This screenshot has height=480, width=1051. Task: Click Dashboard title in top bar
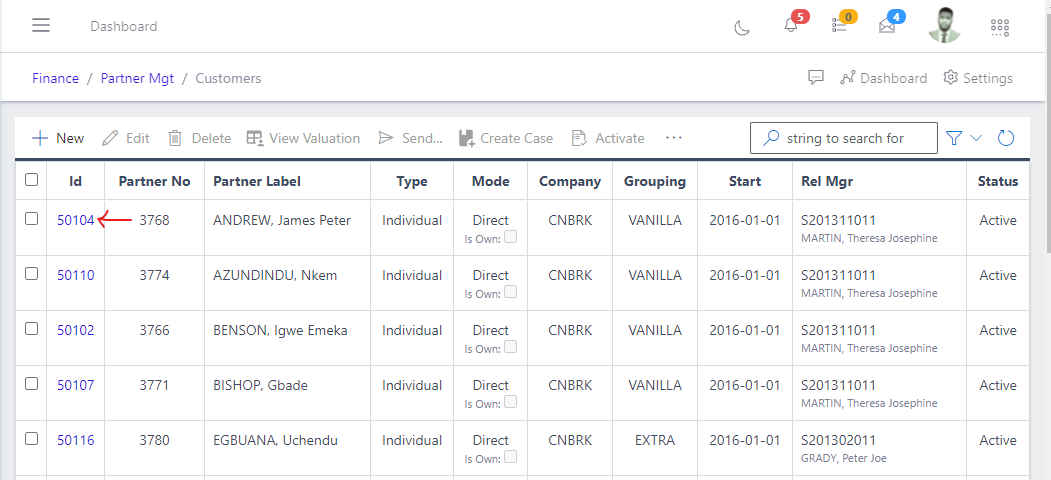[x=123, y=26]
